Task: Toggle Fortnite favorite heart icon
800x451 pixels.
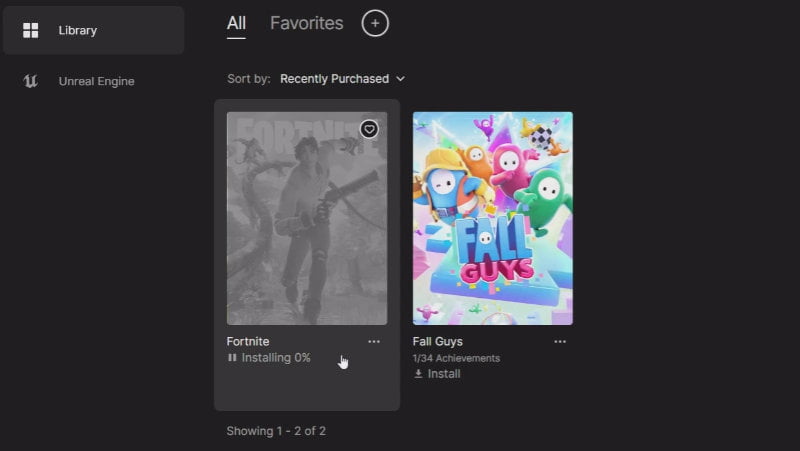Action: (369, 129)
